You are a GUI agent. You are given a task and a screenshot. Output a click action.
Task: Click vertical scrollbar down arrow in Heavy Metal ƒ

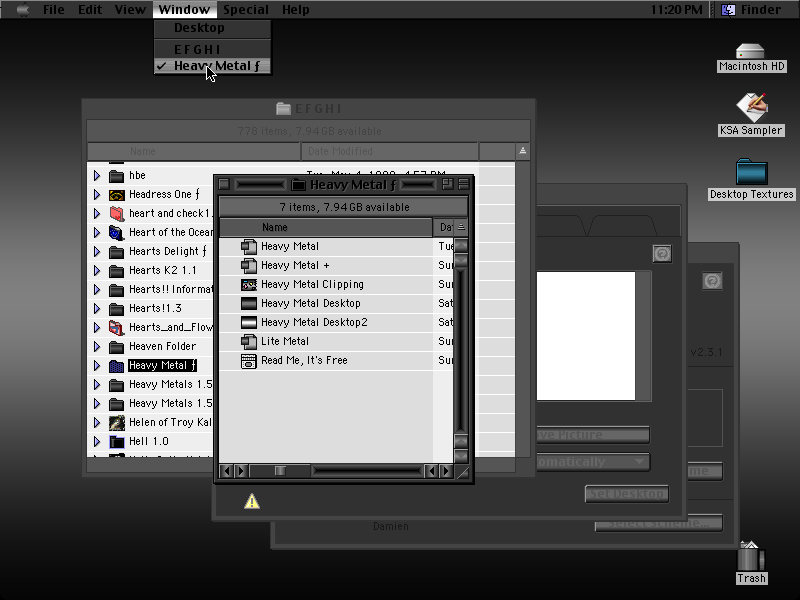click(x=461, y=456)
